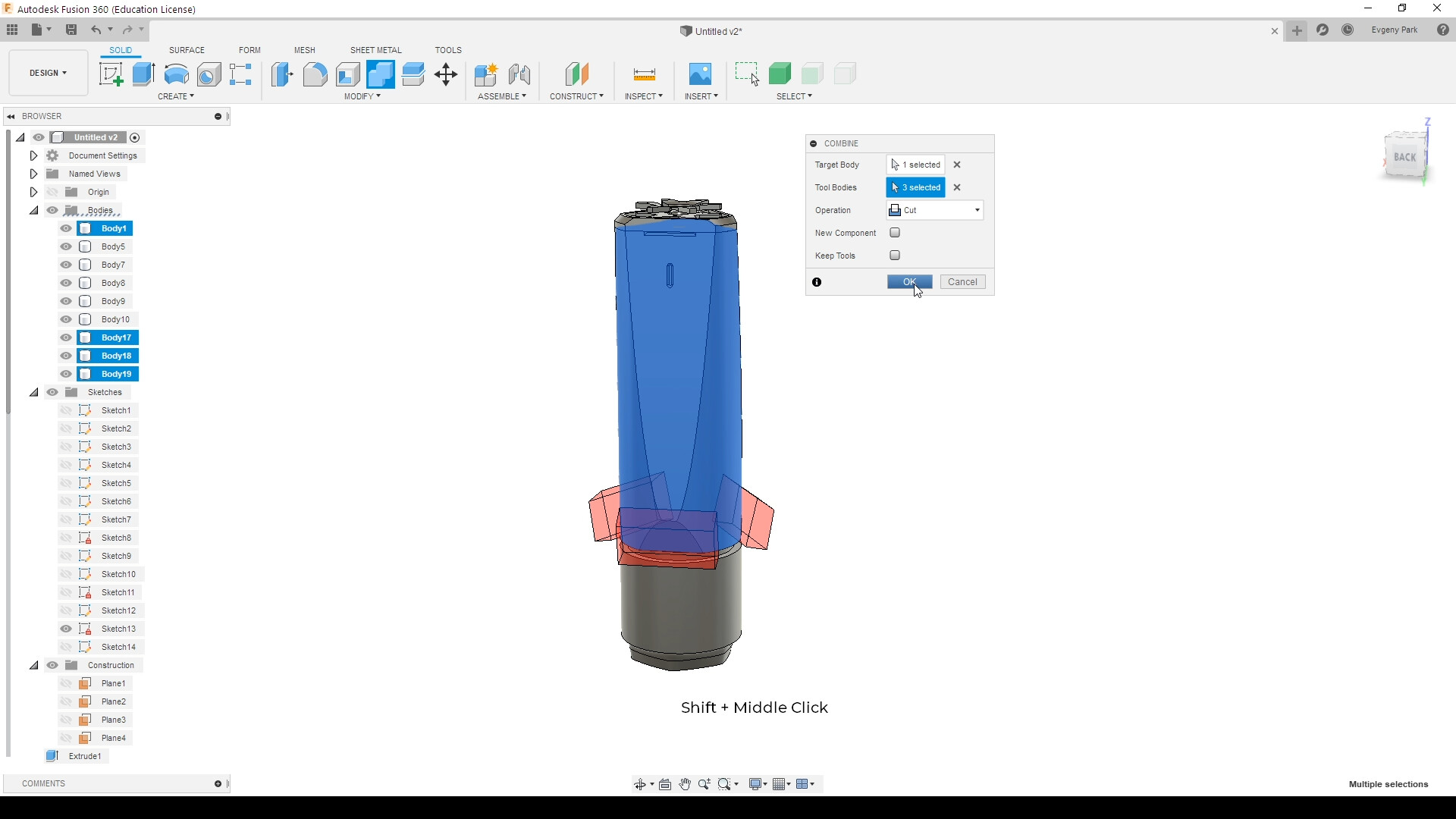Click the Move/Copy tool icon
This screenshot has height=819, width=1456.
pyautogui.click(x=446, y=74)
